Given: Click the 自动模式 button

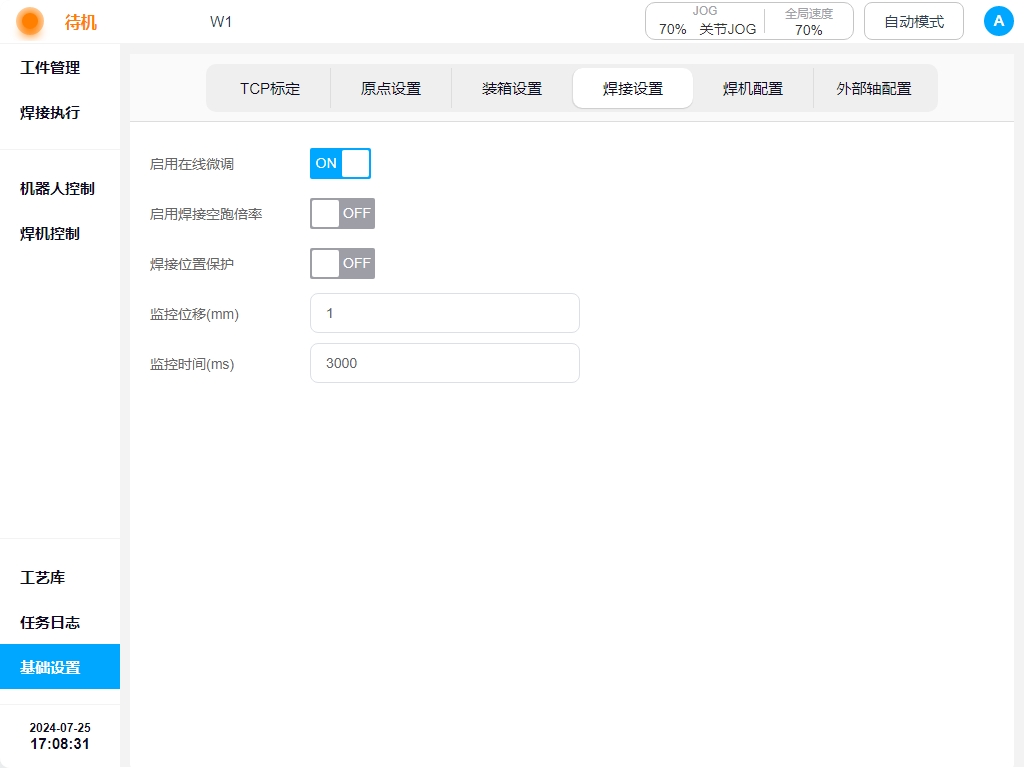Looking at the screenshot, I should pos(914,21).
